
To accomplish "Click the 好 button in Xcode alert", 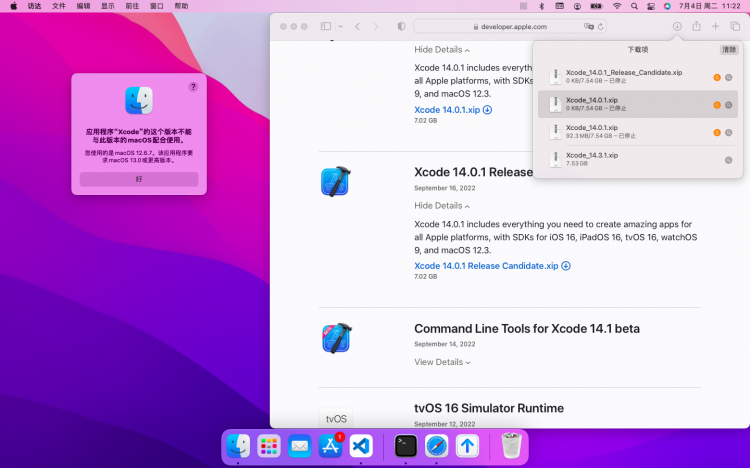I will pos(139,179).
